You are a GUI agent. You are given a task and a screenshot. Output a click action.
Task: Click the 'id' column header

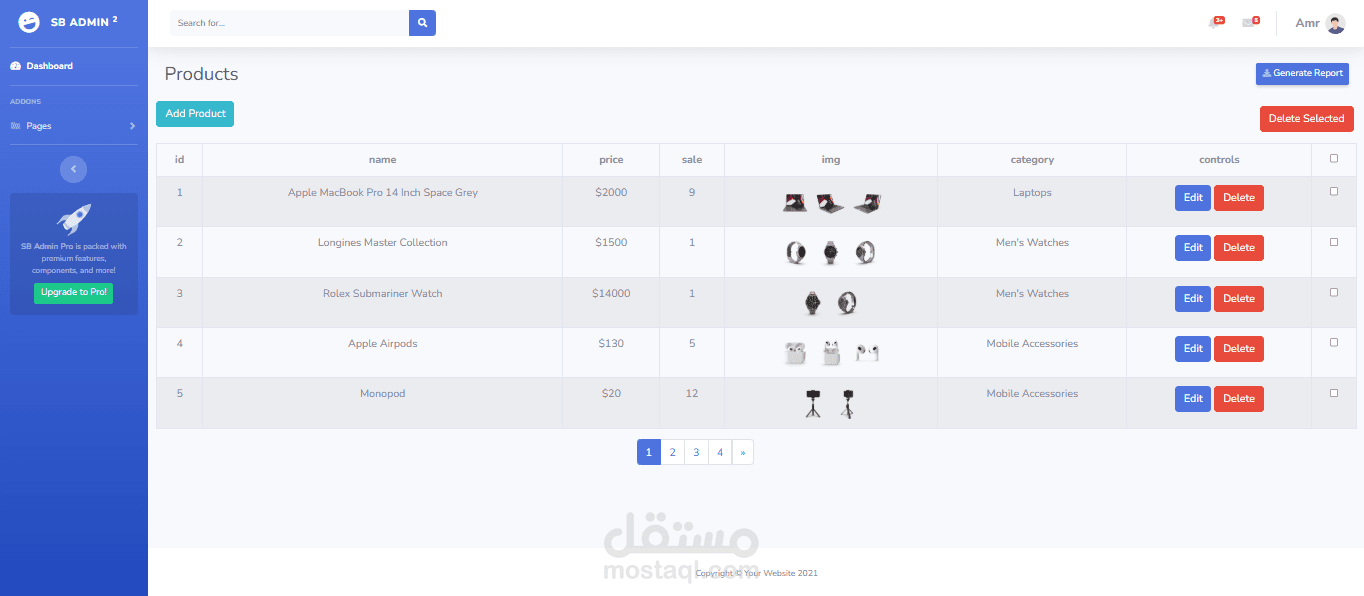coord(180,160)
